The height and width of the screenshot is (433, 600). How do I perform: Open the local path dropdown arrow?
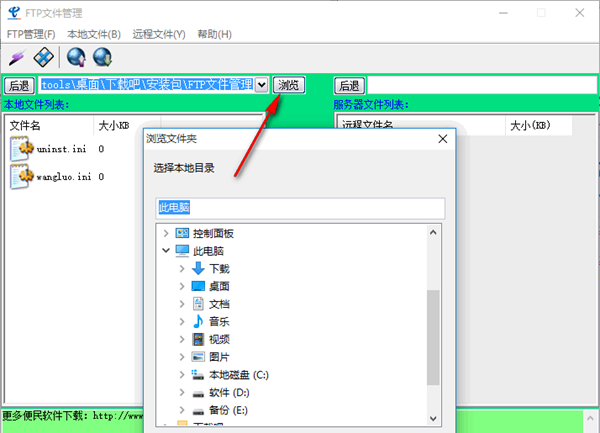(261, 85)
